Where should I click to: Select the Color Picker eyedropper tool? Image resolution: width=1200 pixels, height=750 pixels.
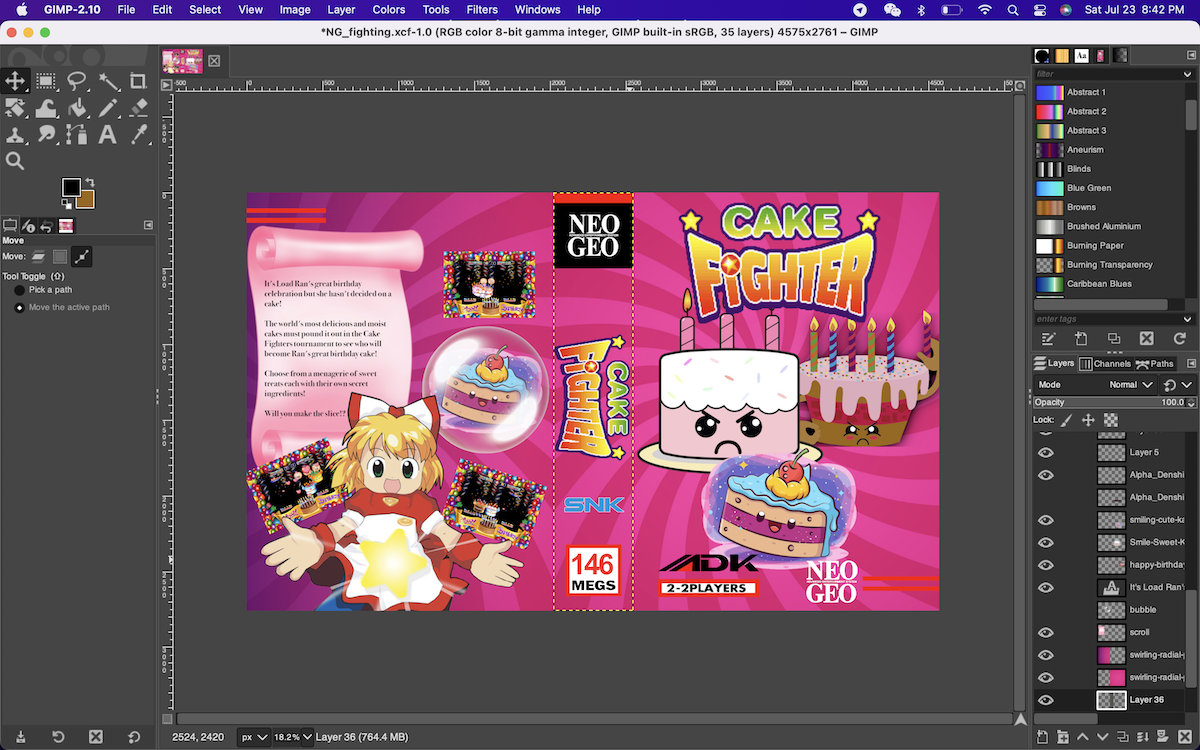click(139, 134)
